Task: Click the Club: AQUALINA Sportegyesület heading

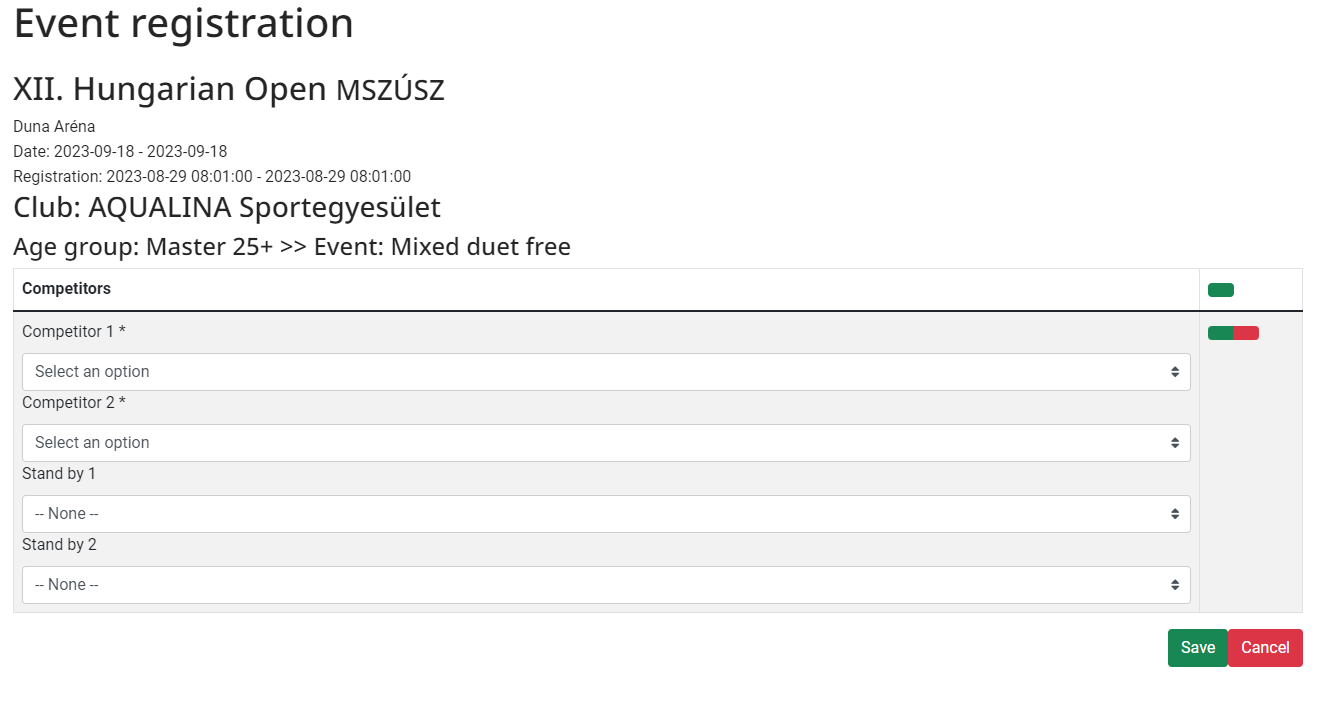Action: [x=227, y=208]
